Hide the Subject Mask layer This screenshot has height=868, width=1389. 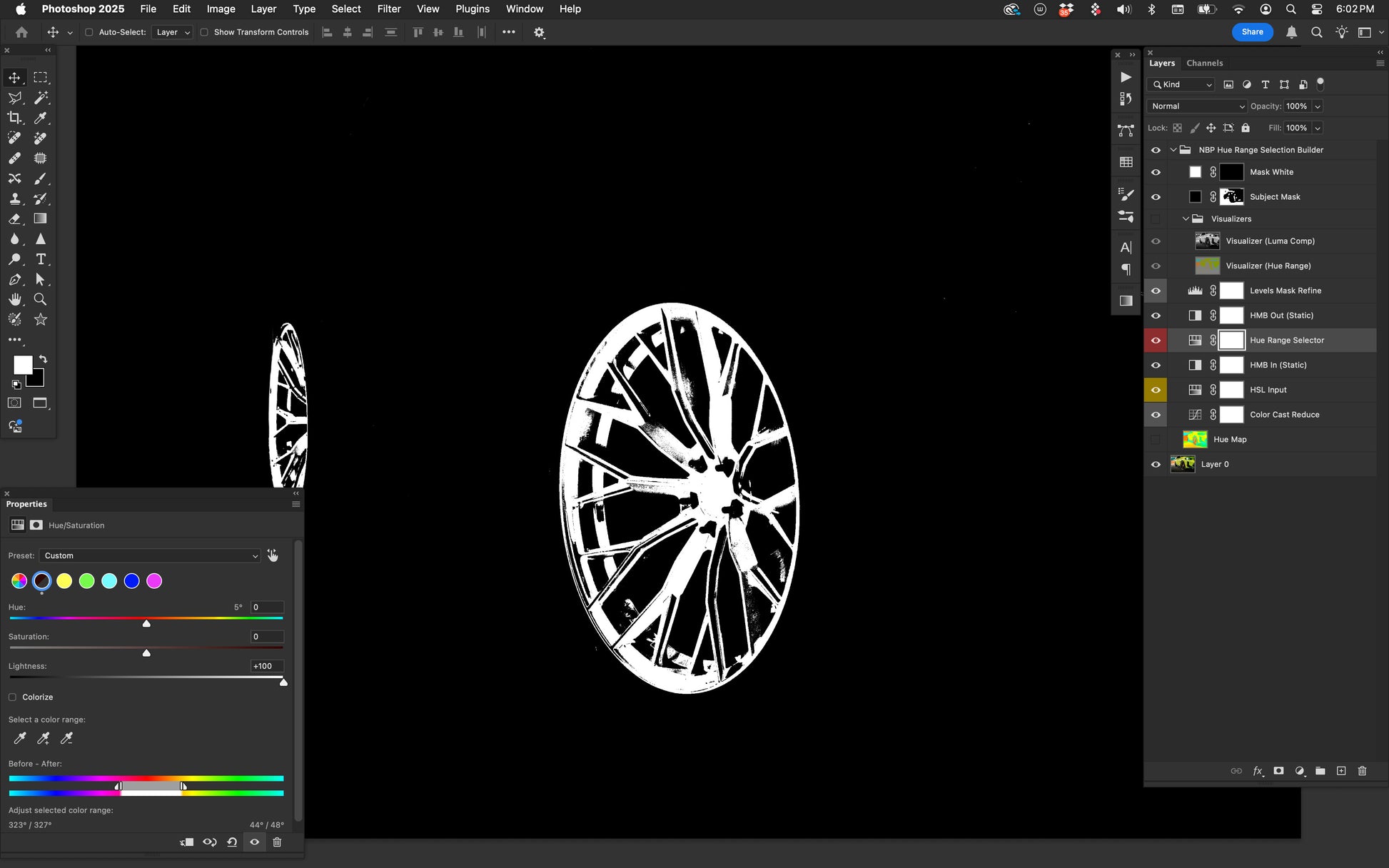pyautogui.click(x=1156, y=197)
